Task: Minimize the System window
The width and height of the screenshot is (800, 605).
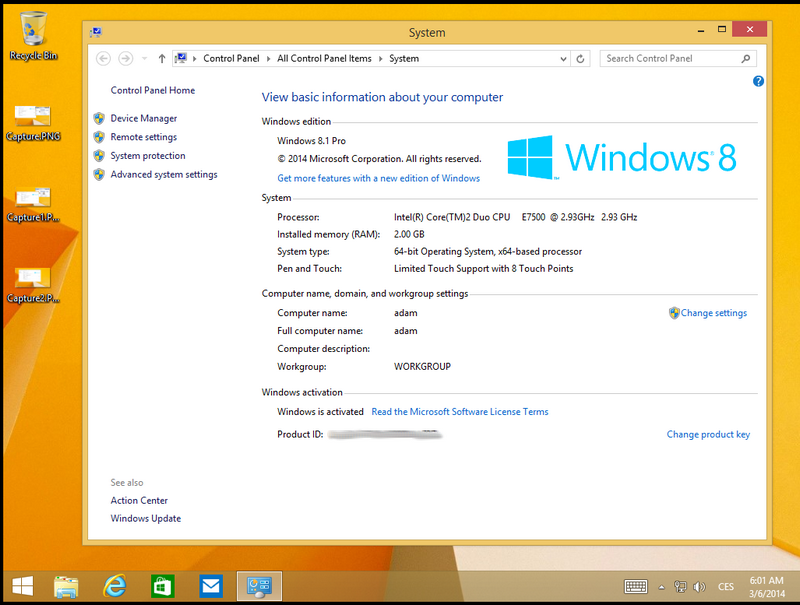Action: point(701,30)
